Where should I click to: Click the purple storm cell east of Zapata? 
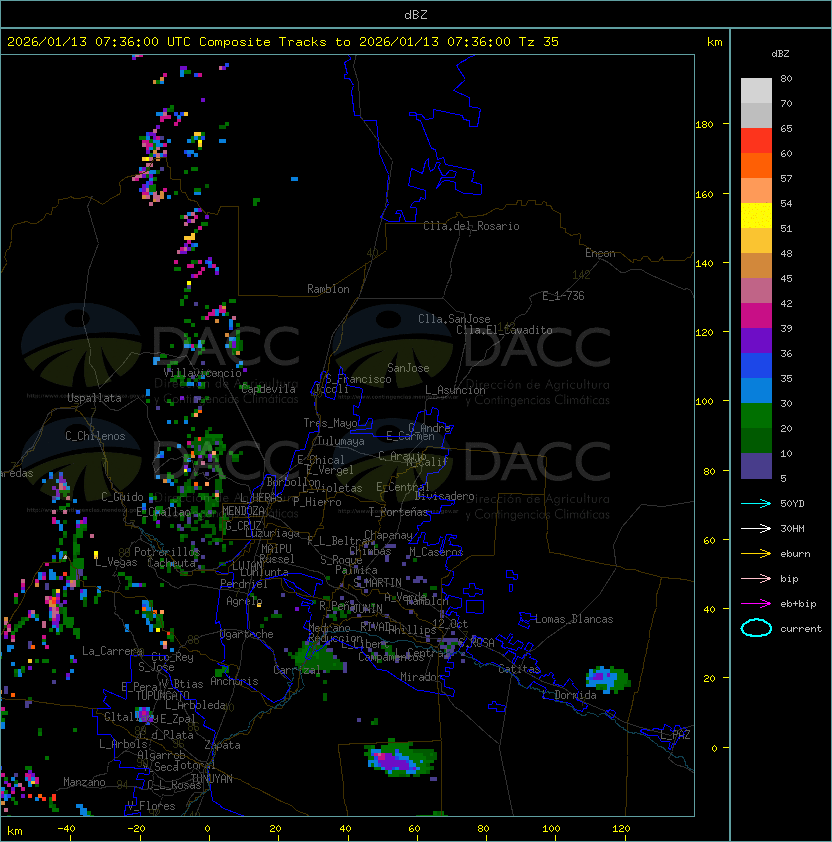tap(401, 759)
